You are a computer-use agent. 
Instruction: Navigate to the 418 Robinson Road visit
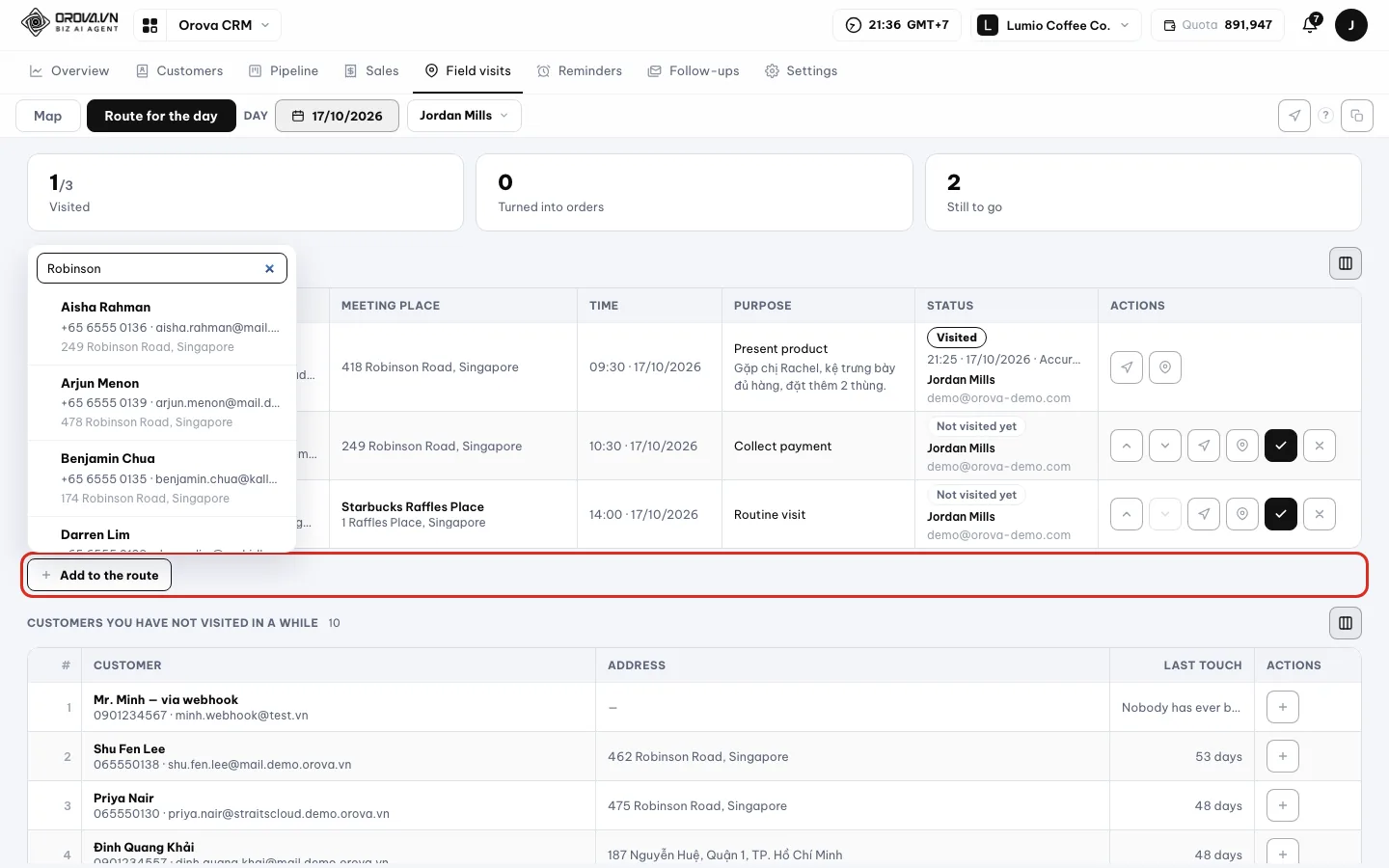click(x=1127, y=367)
